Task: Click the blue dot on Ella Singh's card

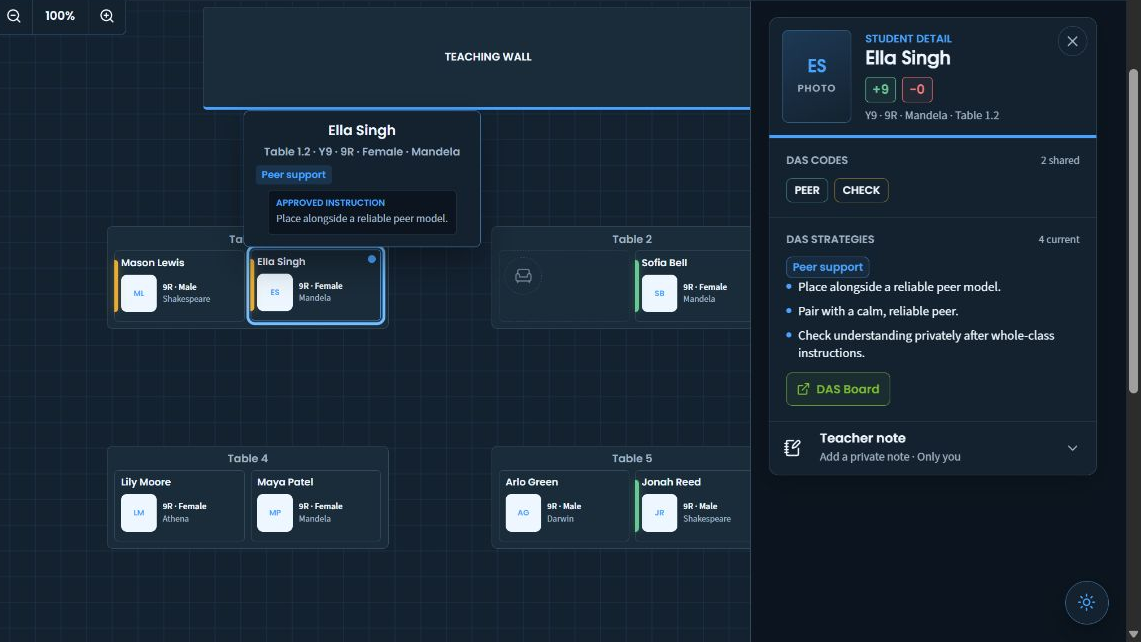Action: point(372,259)
